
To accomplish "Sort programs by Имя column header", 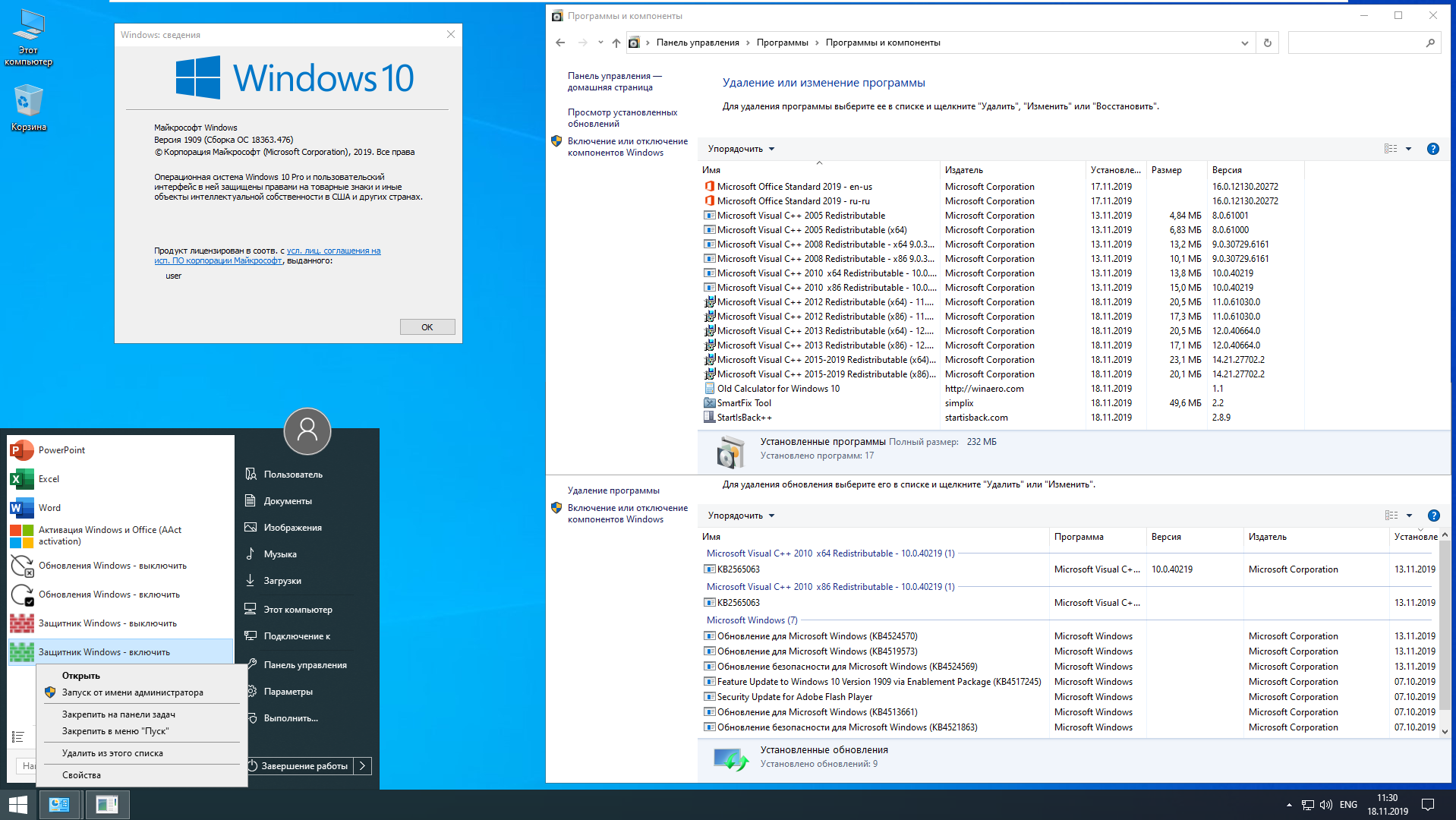I will [x=818, y=170].
